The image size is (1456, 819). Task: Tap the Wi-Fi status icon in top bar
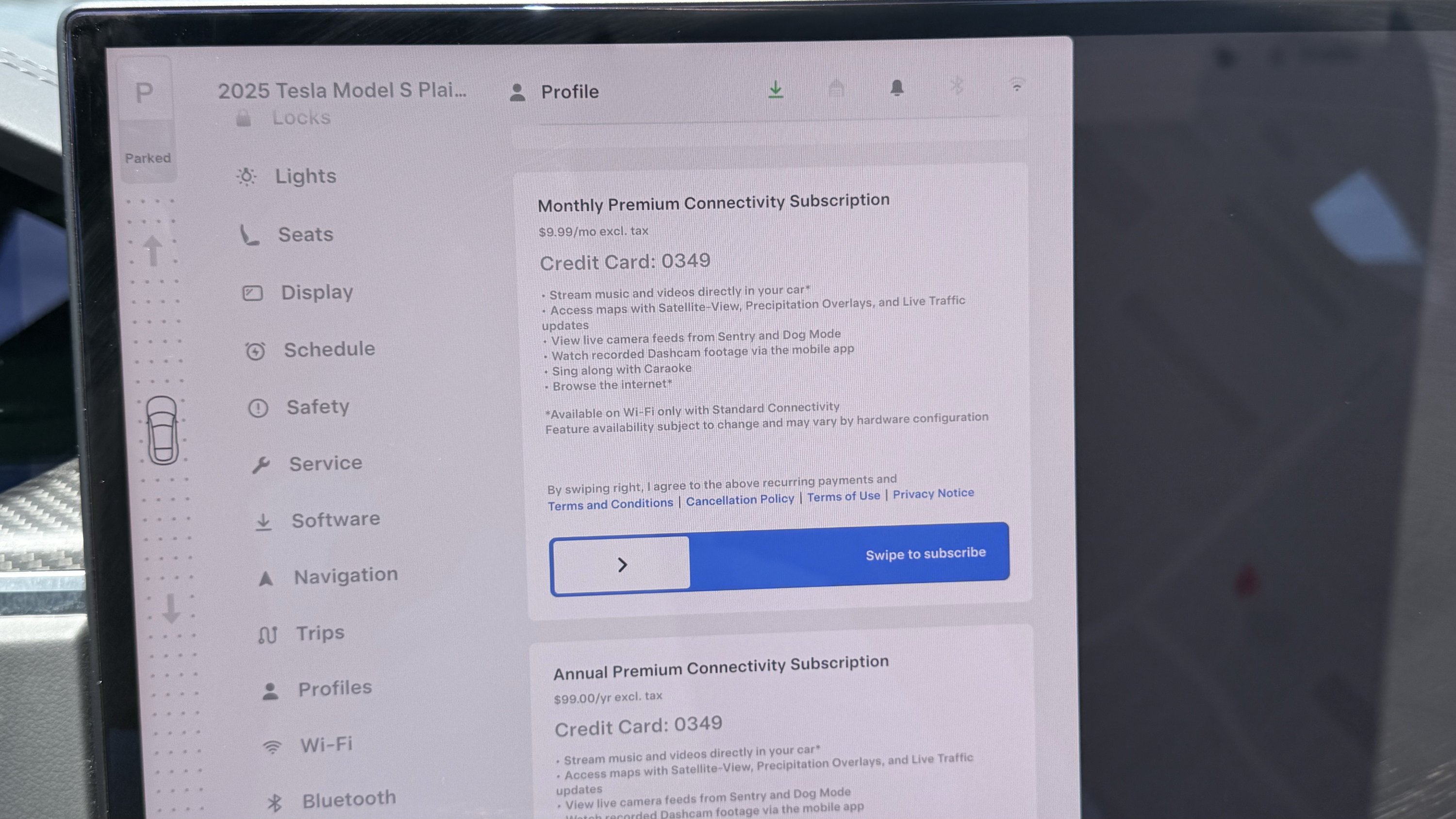(1016, 85)
